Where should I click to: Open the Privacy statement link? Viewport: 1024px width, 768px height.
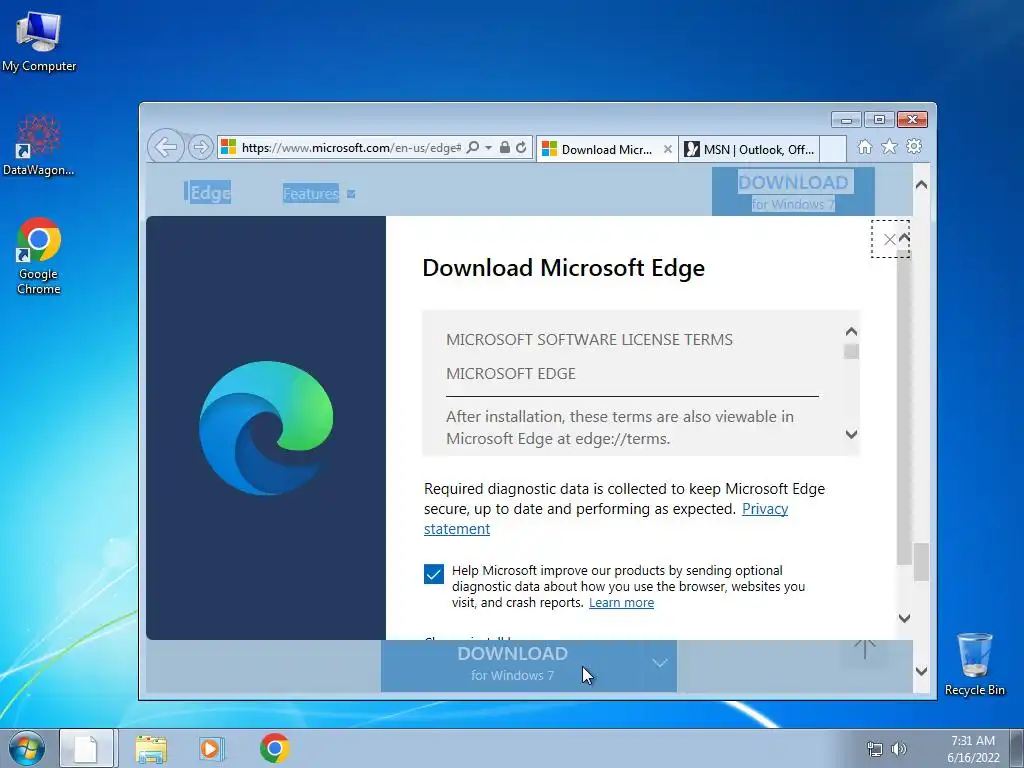tap(765, 509)
